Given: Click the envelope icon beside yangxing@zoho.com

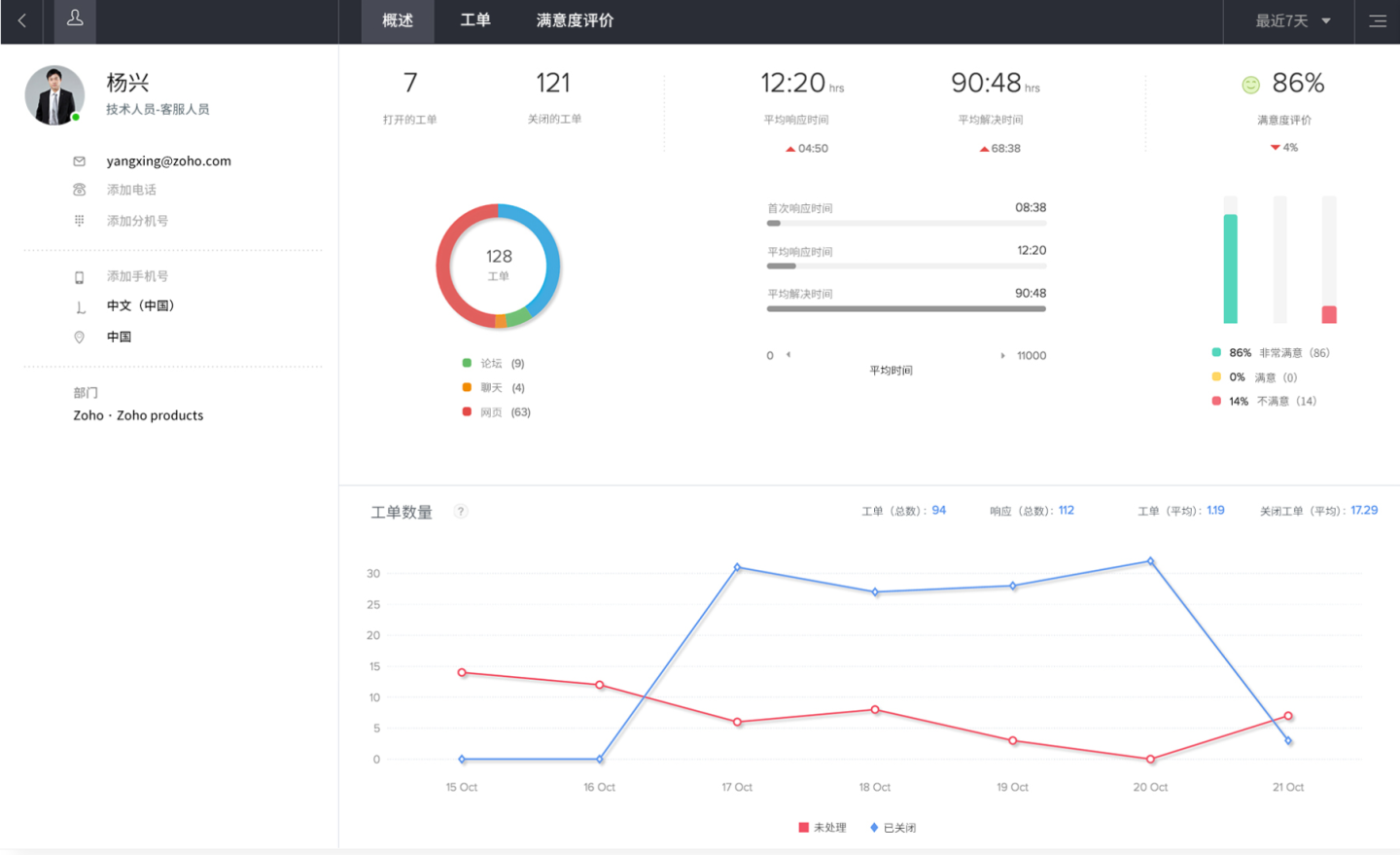Looking at the screenshot, I should [80, 161].
